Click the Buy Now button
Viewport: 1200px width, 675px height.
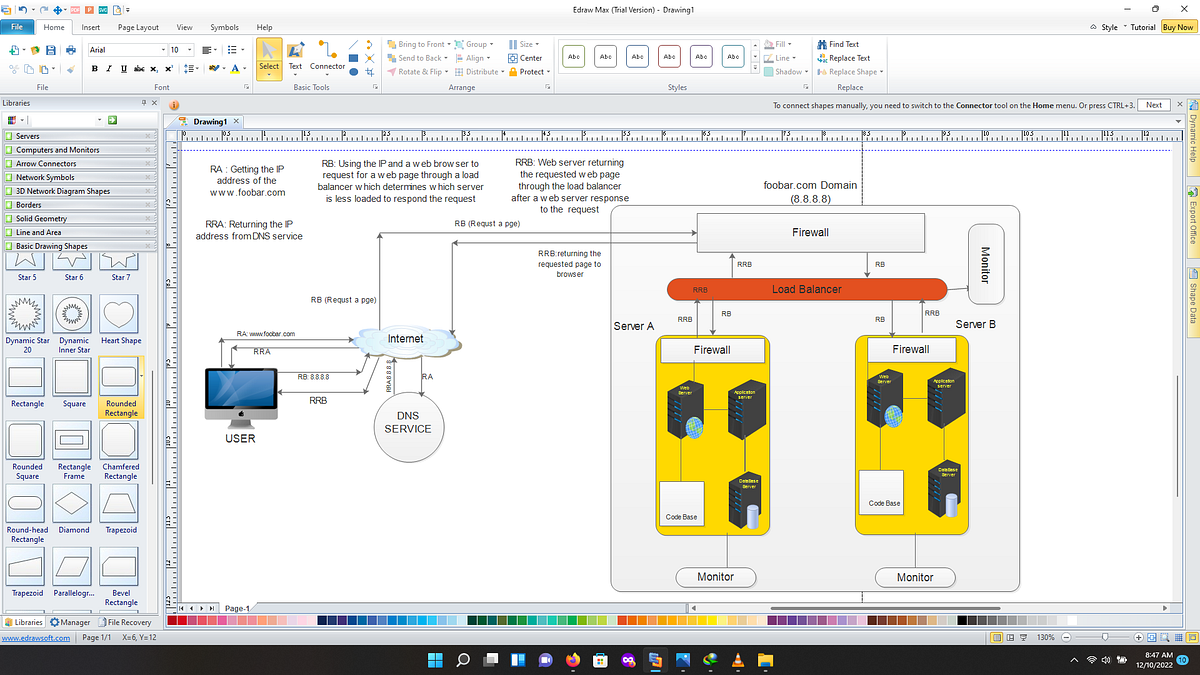tap(1177, 27)
